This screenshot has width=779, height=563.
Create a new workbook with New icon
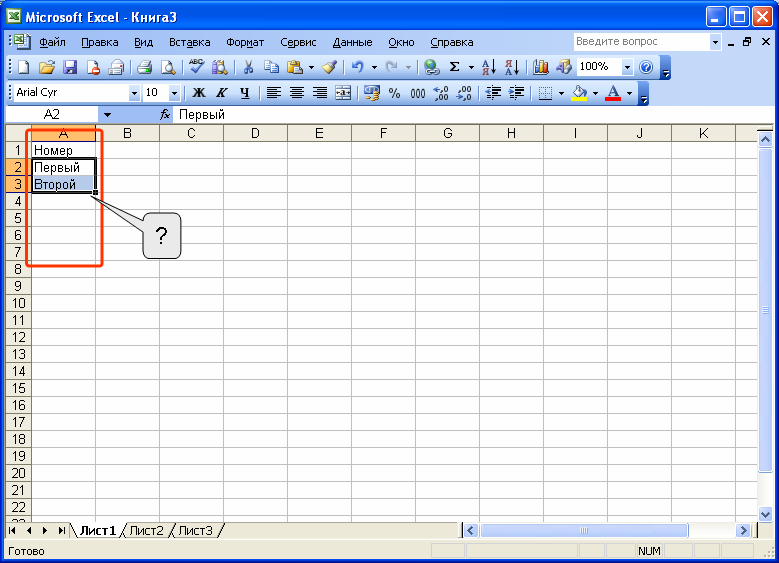[23, 67]
